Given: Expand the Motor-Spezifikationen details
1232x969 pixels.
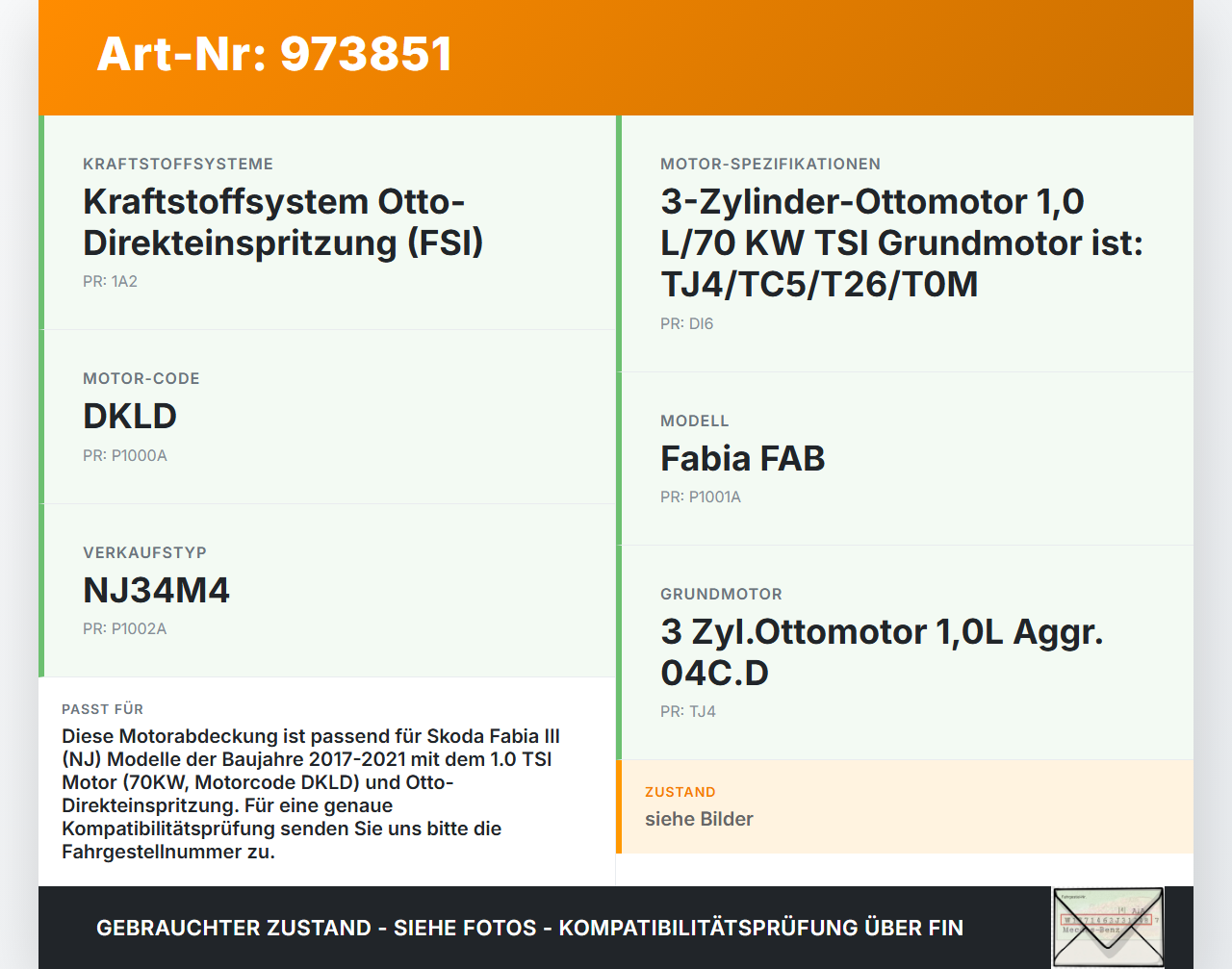Looking at the screenshot, I should [x=900, y=242].
